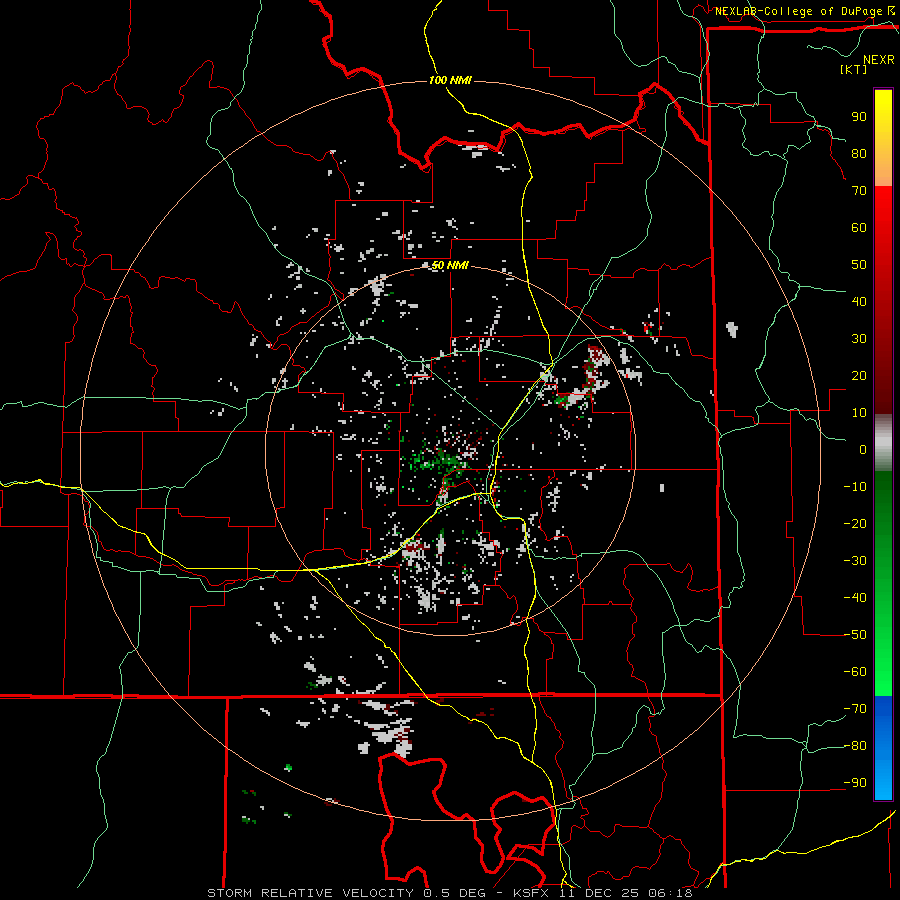900x900 pixels.
Task: Click the -30 value on velocity scale
Action: (x=855, y=561)
